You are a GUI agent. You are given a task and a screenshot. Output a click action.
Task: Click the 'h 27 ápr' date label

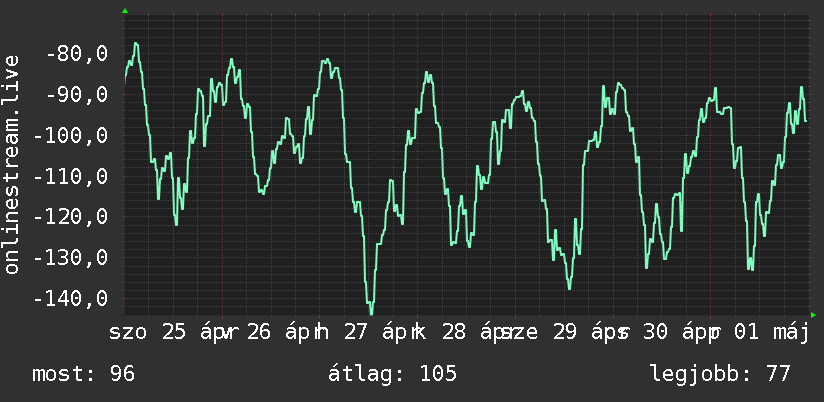coord(368,333)
